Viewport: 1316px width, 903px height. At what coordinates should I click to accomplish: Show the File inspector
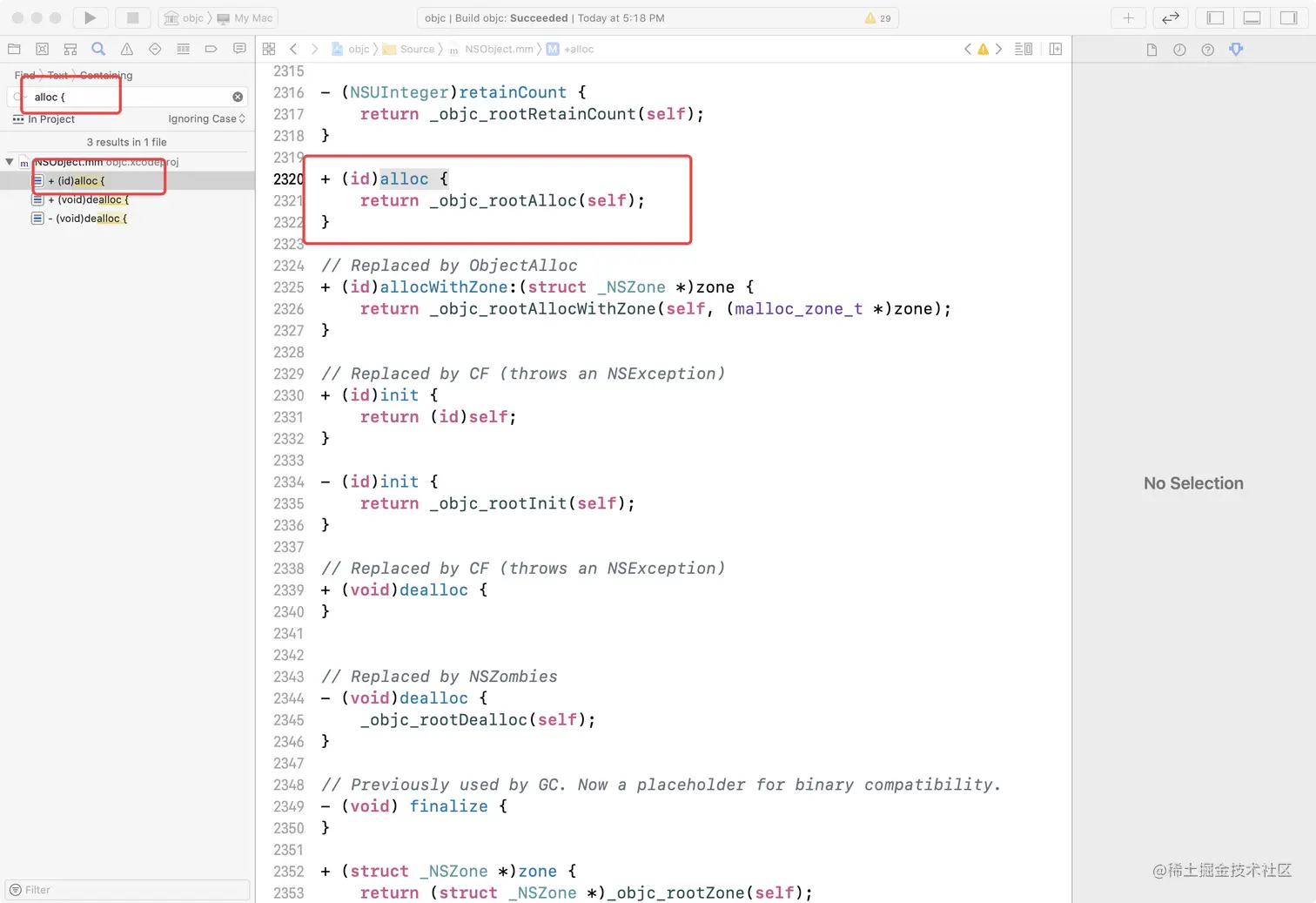point(1151,50)
